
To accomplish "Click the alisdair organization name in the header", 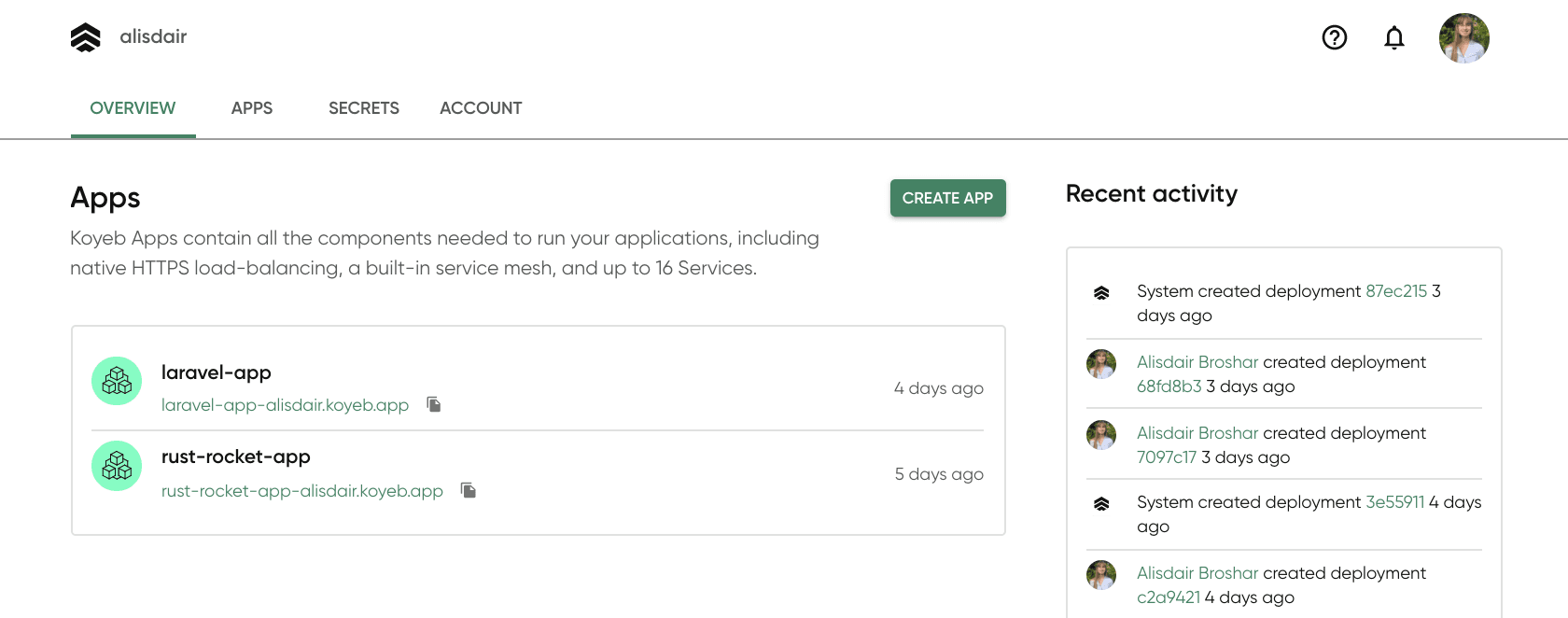I will [x=153, y=36].
